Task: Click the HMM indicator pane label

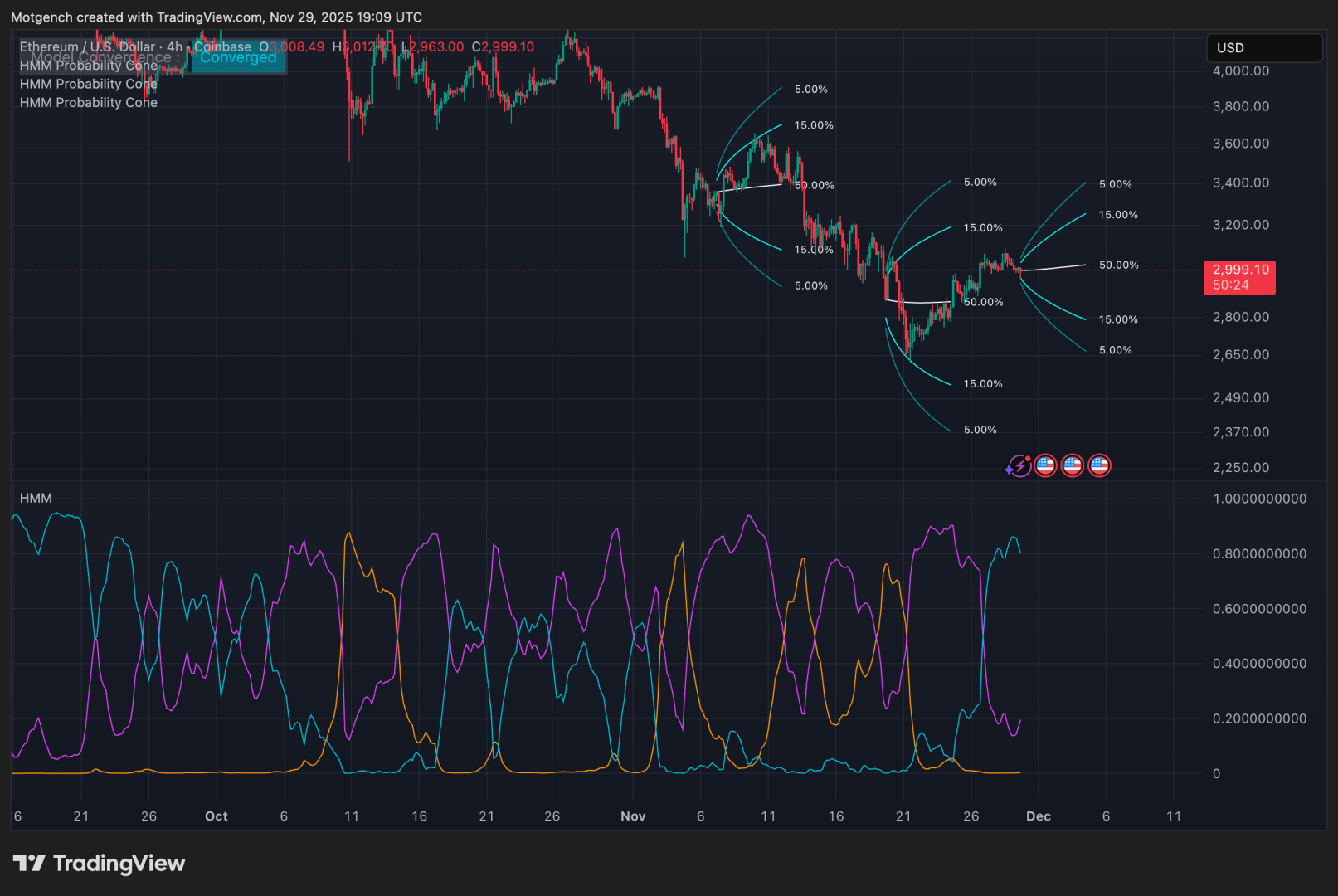Action: pyautogui.click(x=36, y=498)
